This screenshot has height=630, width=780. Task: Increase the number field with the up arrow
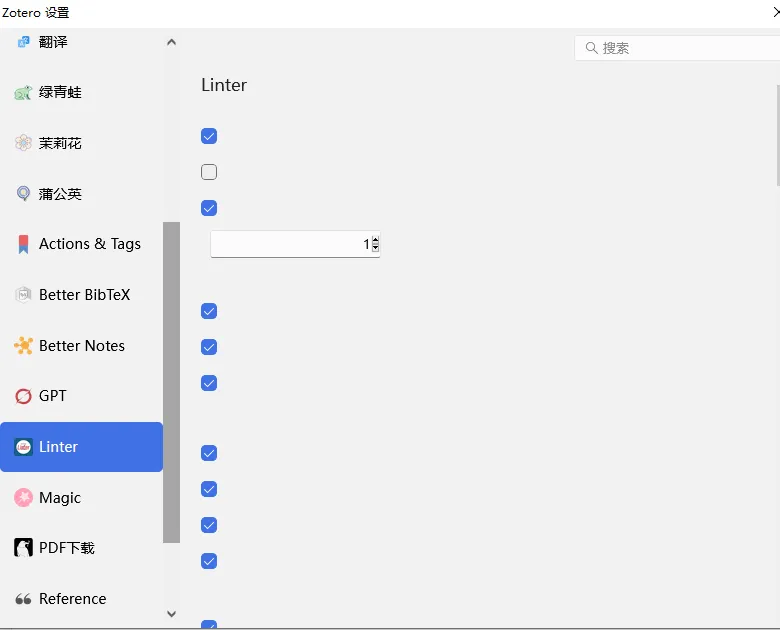click(375, 239)
